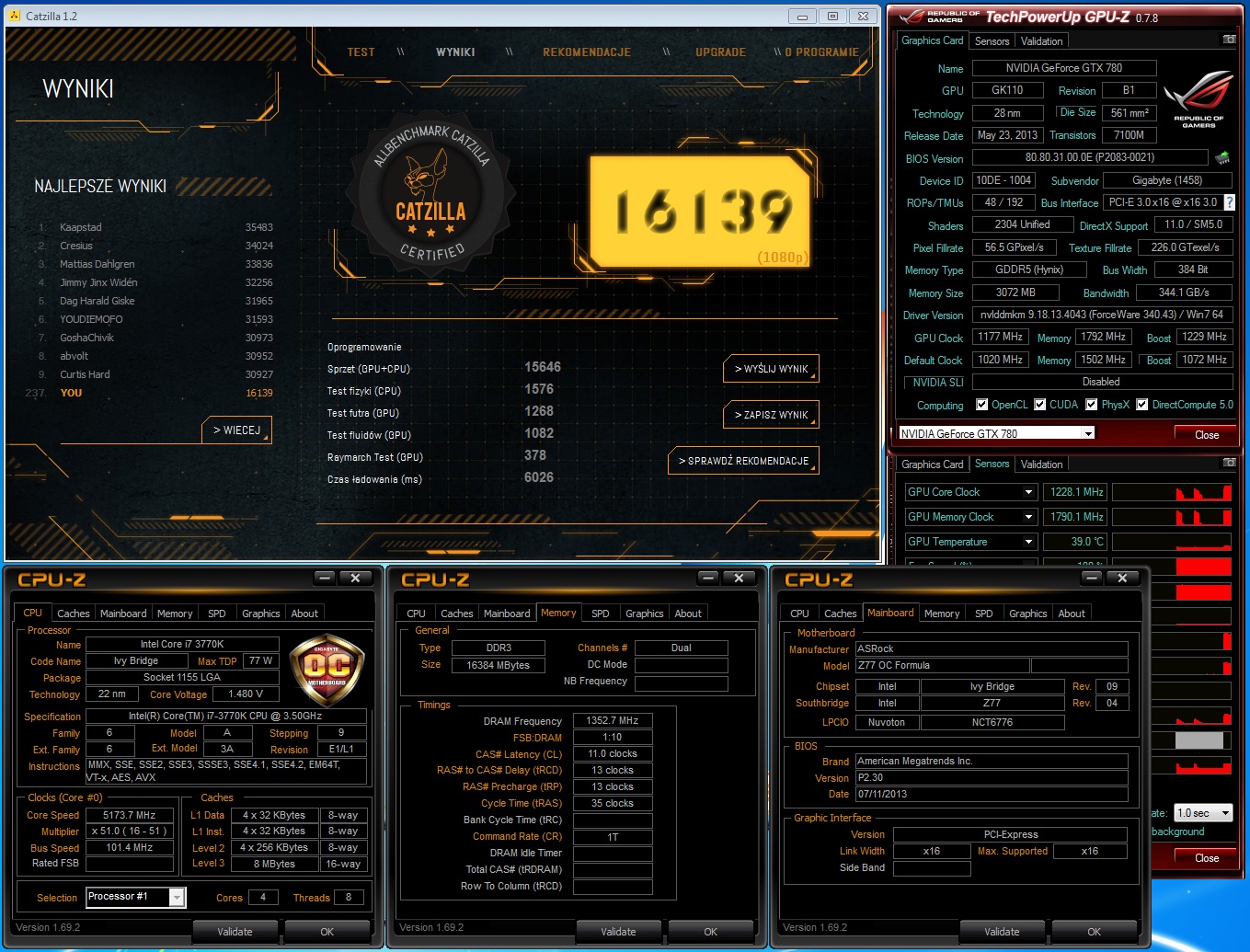Click Validate in CPU-Z CPU window
Screen dimensions: 1250x952
[x=235, y=932]
